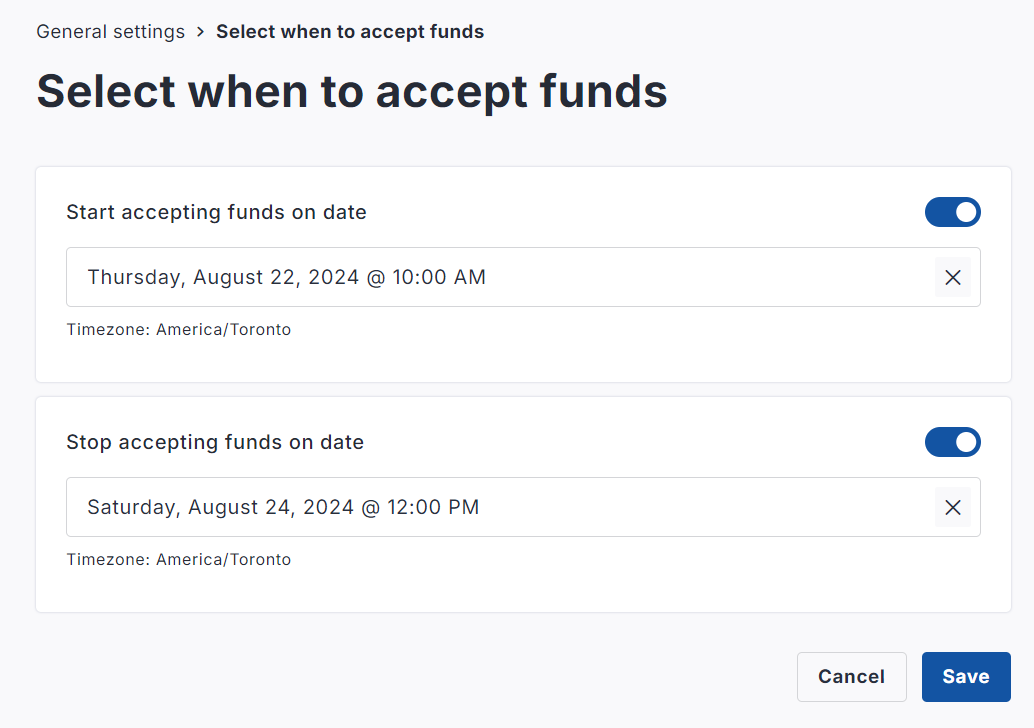1034x728 pixels.
Task: Click the breadcrumb chevron separator arrow
Action: coord(201,32)
